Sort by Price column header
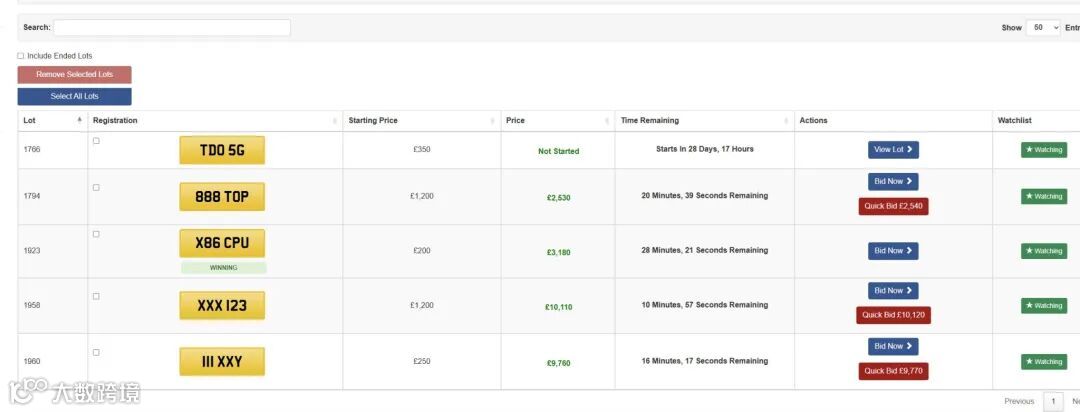Viewport: 1080px width, 412px height. click(x=515, y=121)
